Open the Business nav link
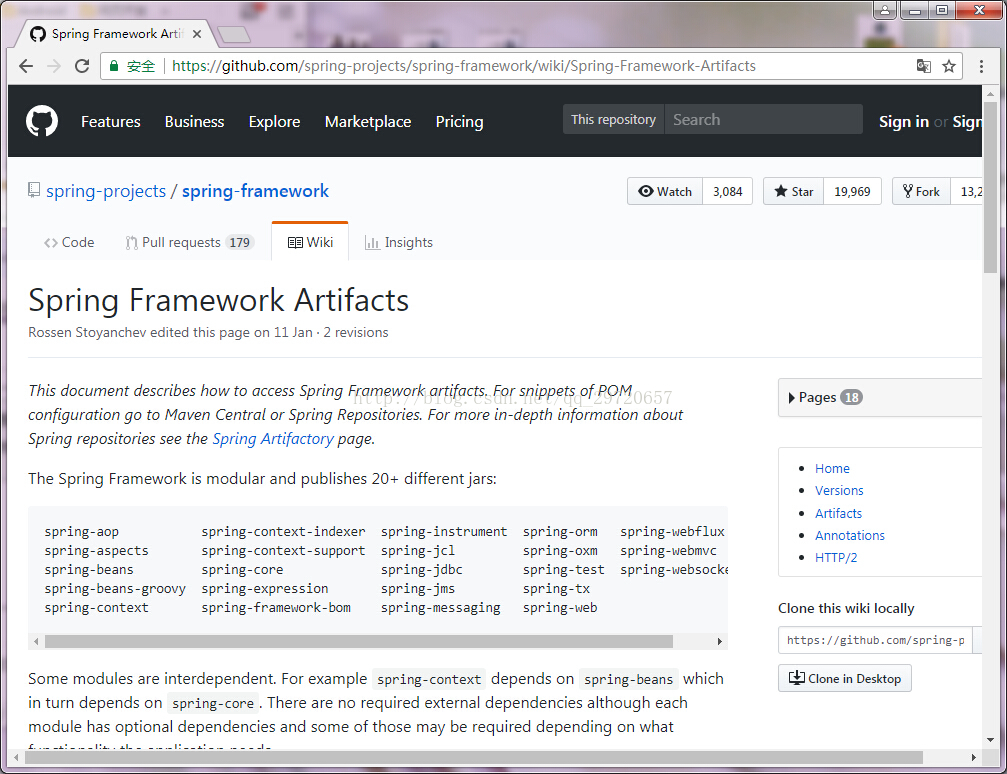 (195, 121)
